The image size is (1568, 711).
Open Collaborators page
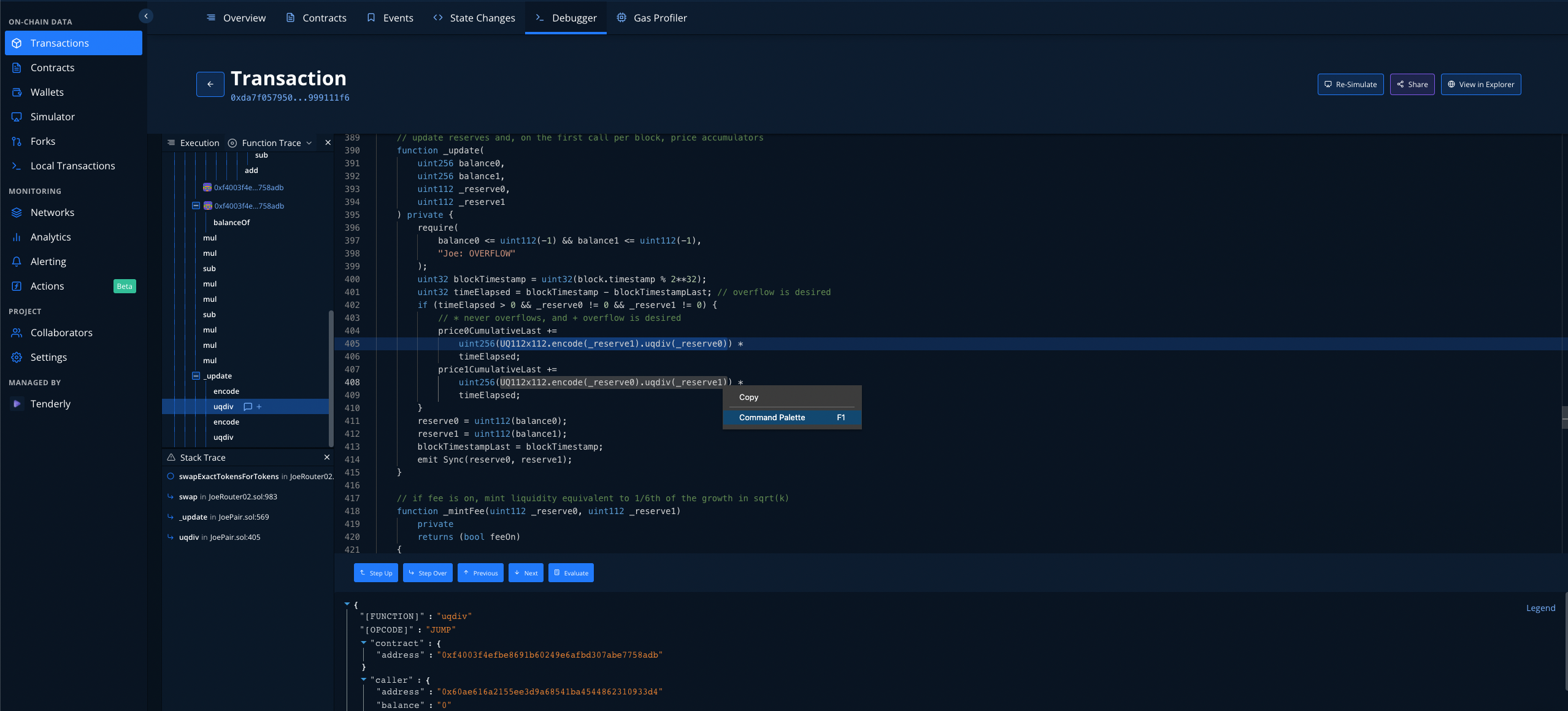click(x=74, y=332)
